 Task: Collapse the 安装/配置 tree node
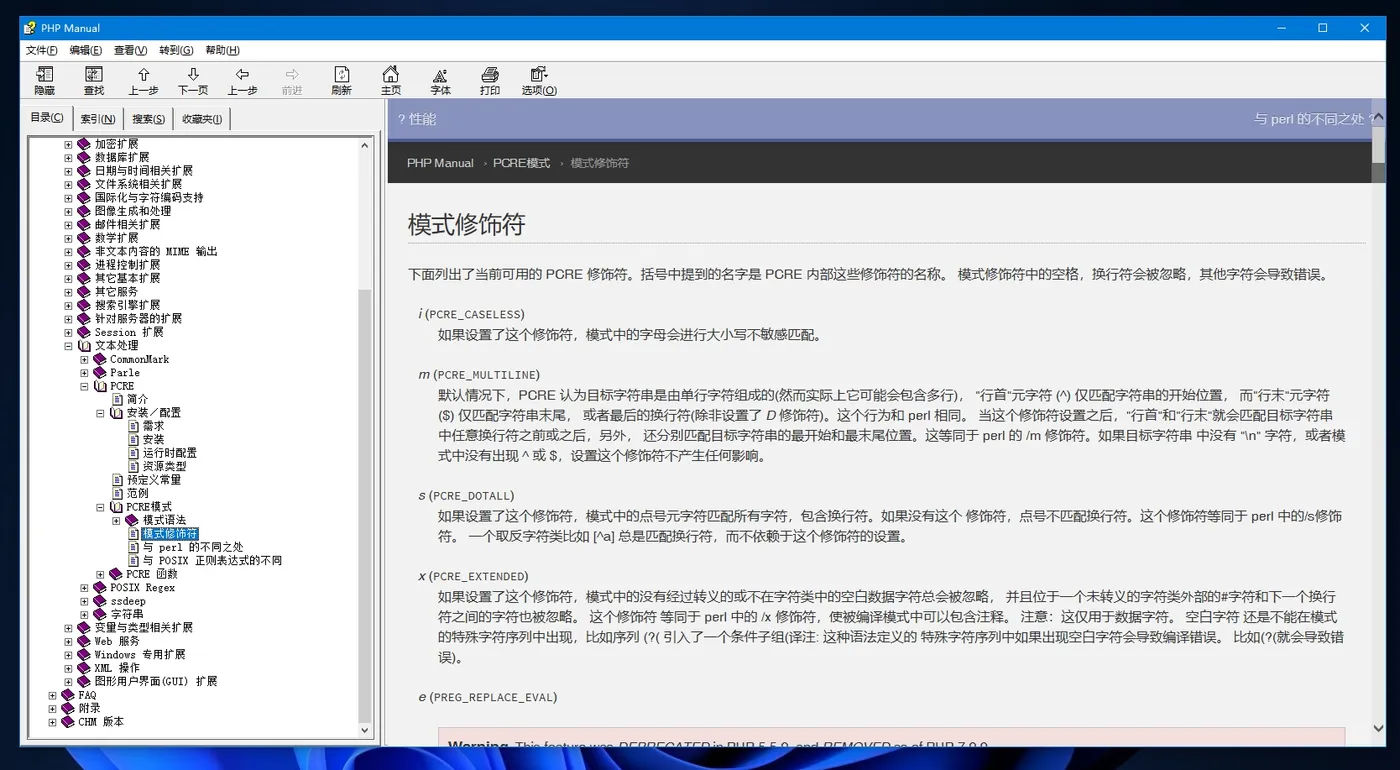click(101, 413)
